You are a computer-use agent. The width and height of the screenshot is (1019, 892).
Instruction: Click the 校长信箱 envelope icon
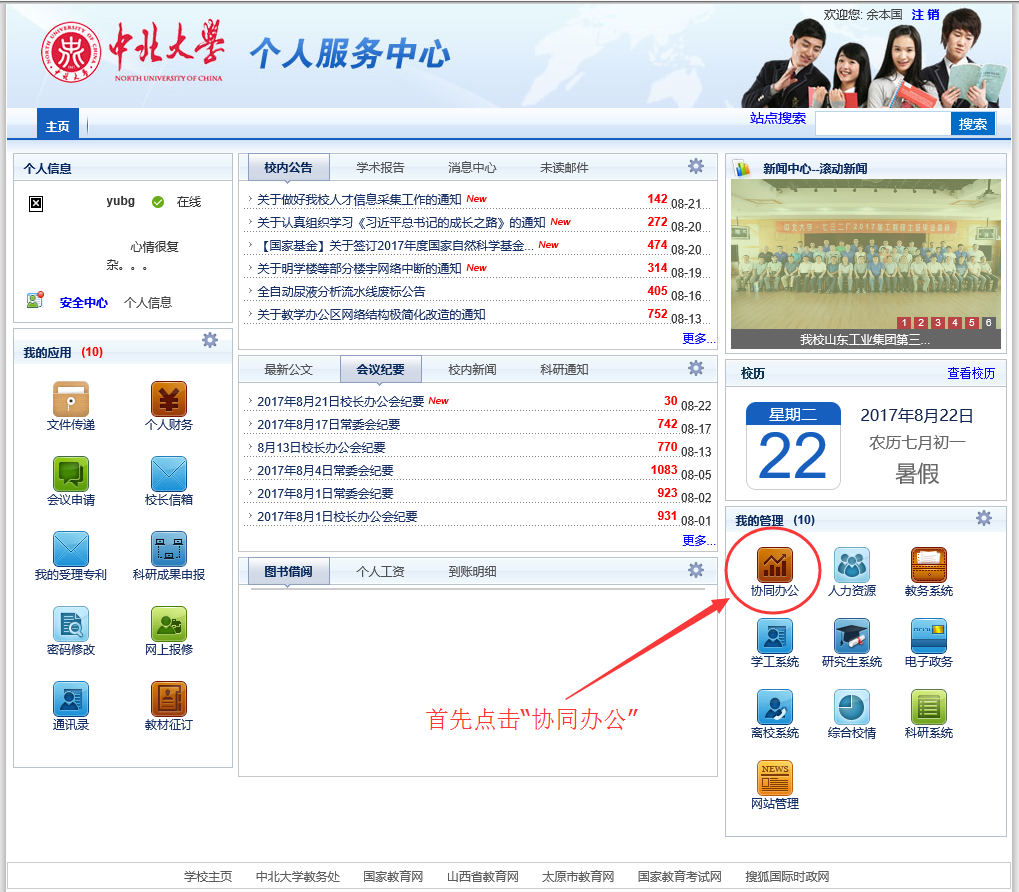pos(169,474)
